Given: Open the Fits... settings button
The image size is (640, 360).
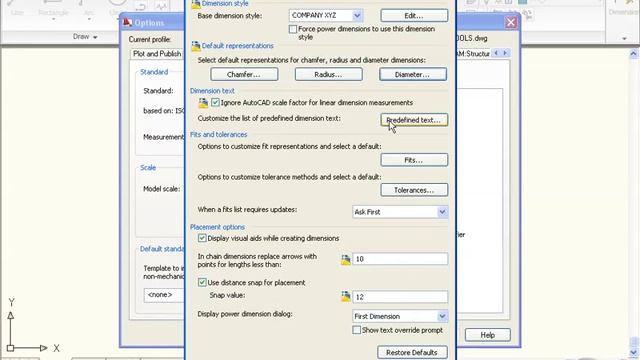Looking at the screenshot, I should coord(414,160).
